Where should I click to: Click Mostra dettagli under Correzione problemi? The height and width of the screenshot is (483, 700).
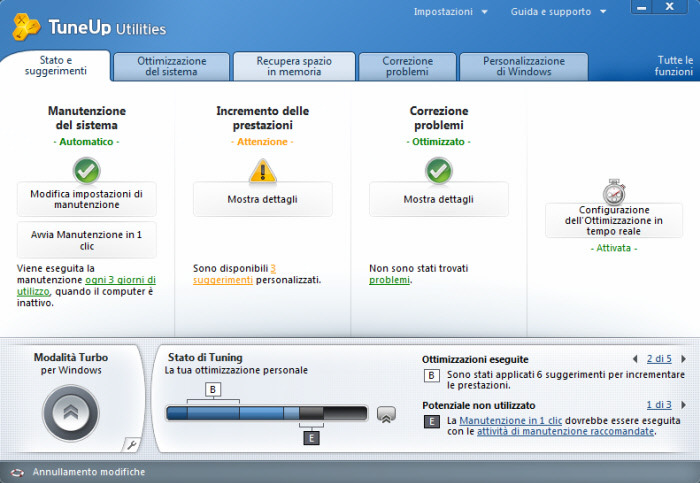(439, 199)
